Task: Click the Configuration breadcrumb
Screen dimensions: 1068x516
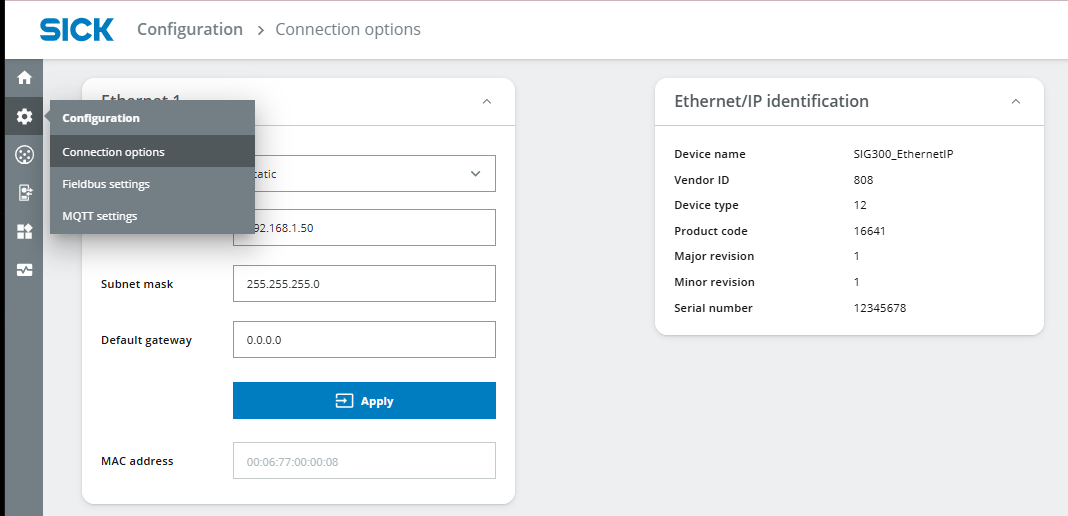Action: click(190, 29)
